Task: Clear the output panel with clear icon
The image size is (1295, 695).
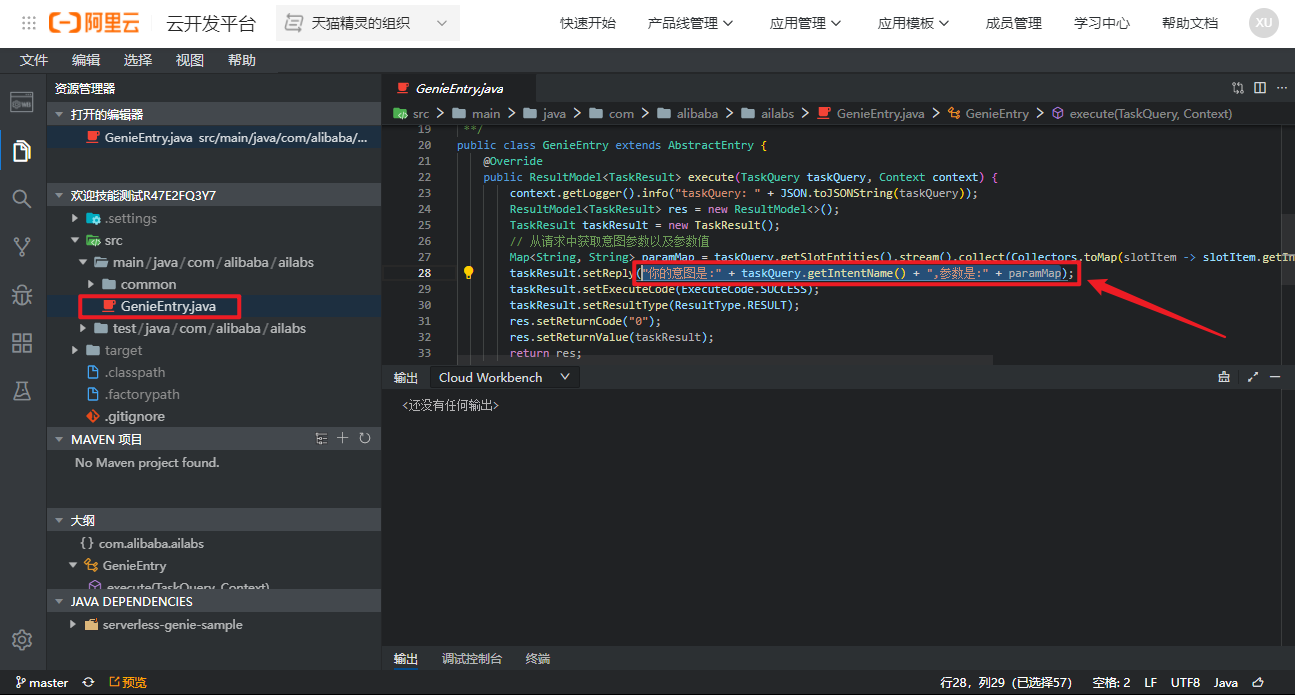Action: [1224, 377]
